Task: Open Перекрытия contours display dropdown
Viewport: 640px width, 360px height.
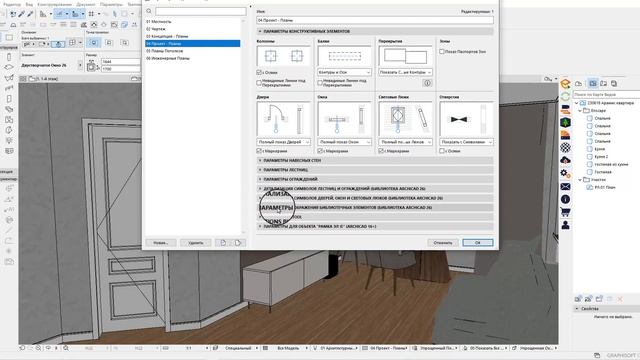Action: click(405, 72)
